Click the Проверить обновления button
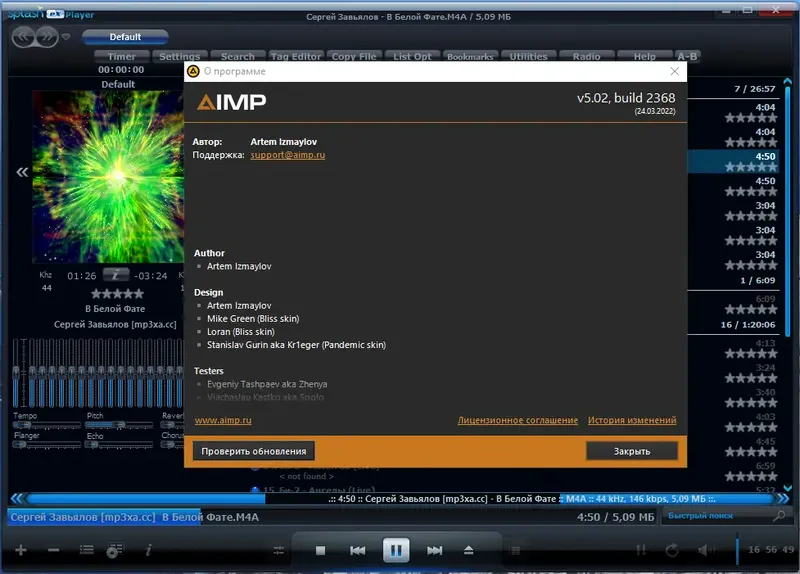The width and height of the screenshot is (800, 574). point(254,451)
